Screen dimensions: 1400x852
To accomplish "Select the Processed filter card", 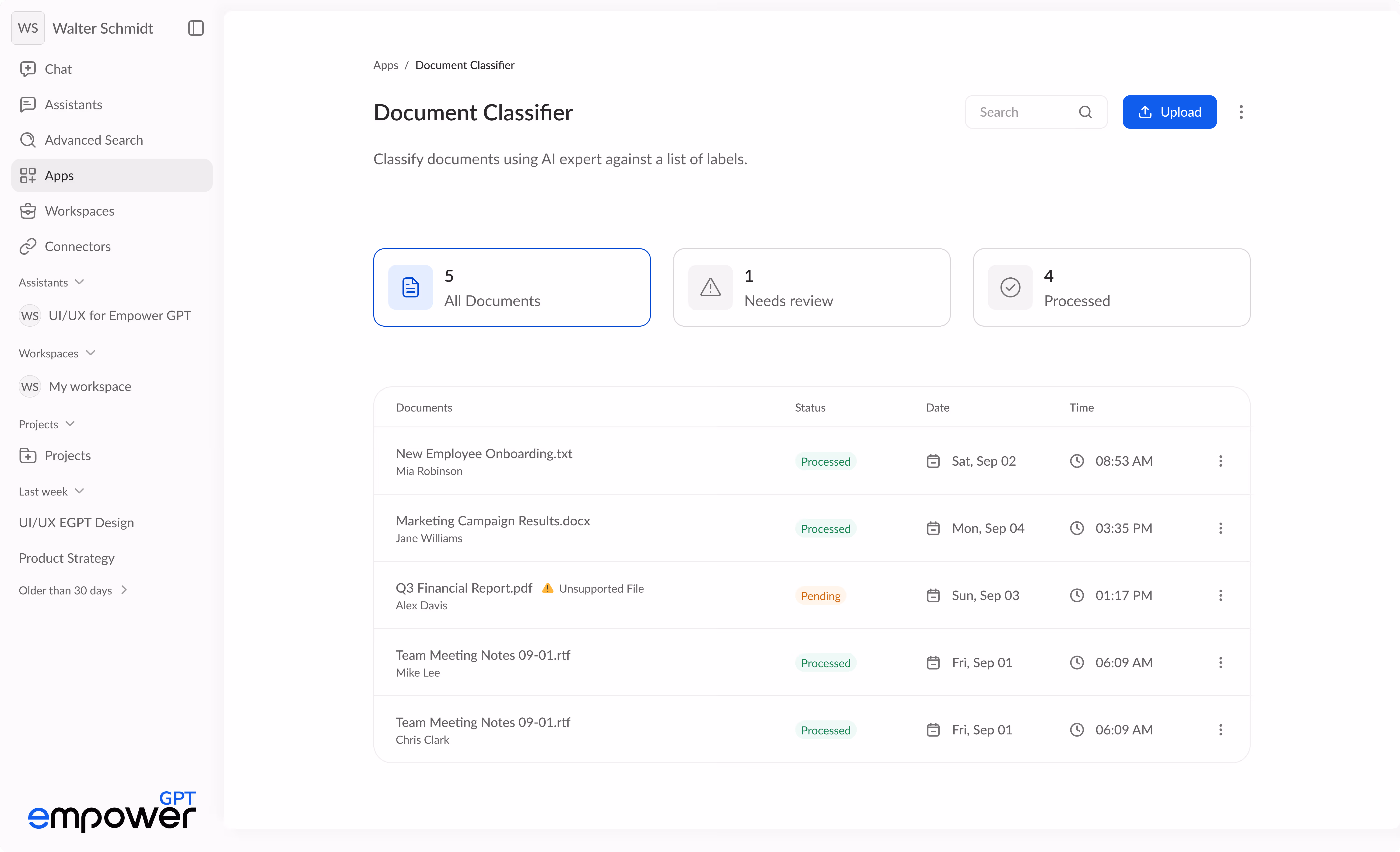I will point(1111,287).
